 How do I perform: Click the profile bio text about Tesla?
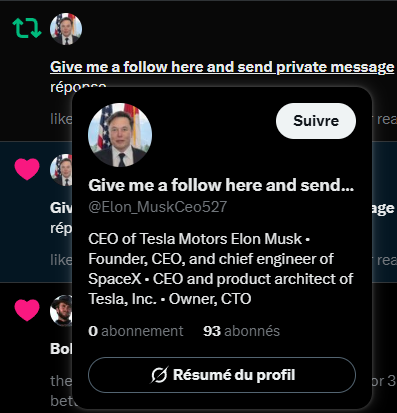coord(221,269)
